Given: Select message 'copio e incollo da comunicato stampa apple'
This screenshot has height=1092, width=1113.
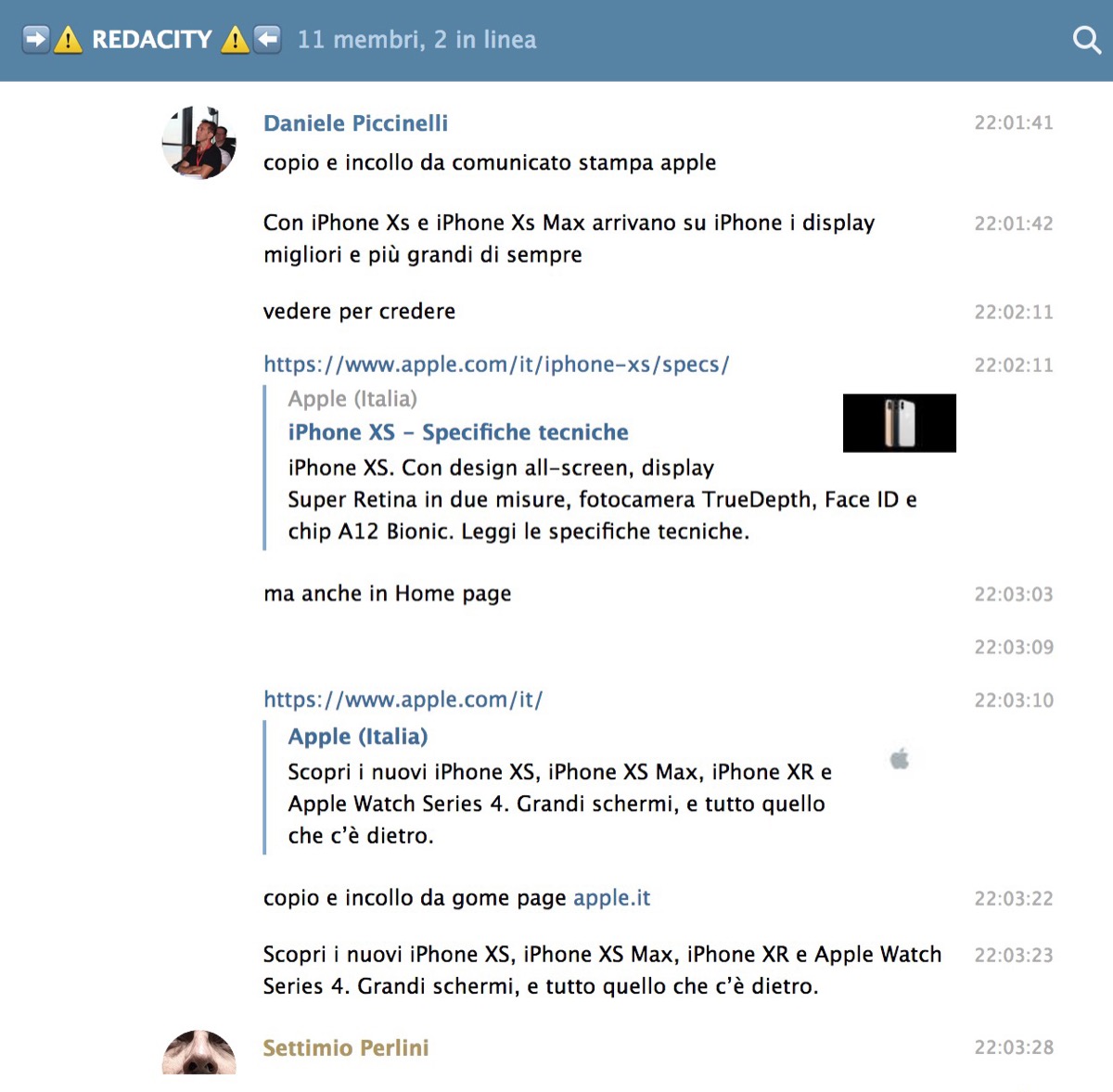Looking at the screenshot, I should click(490, 162).
